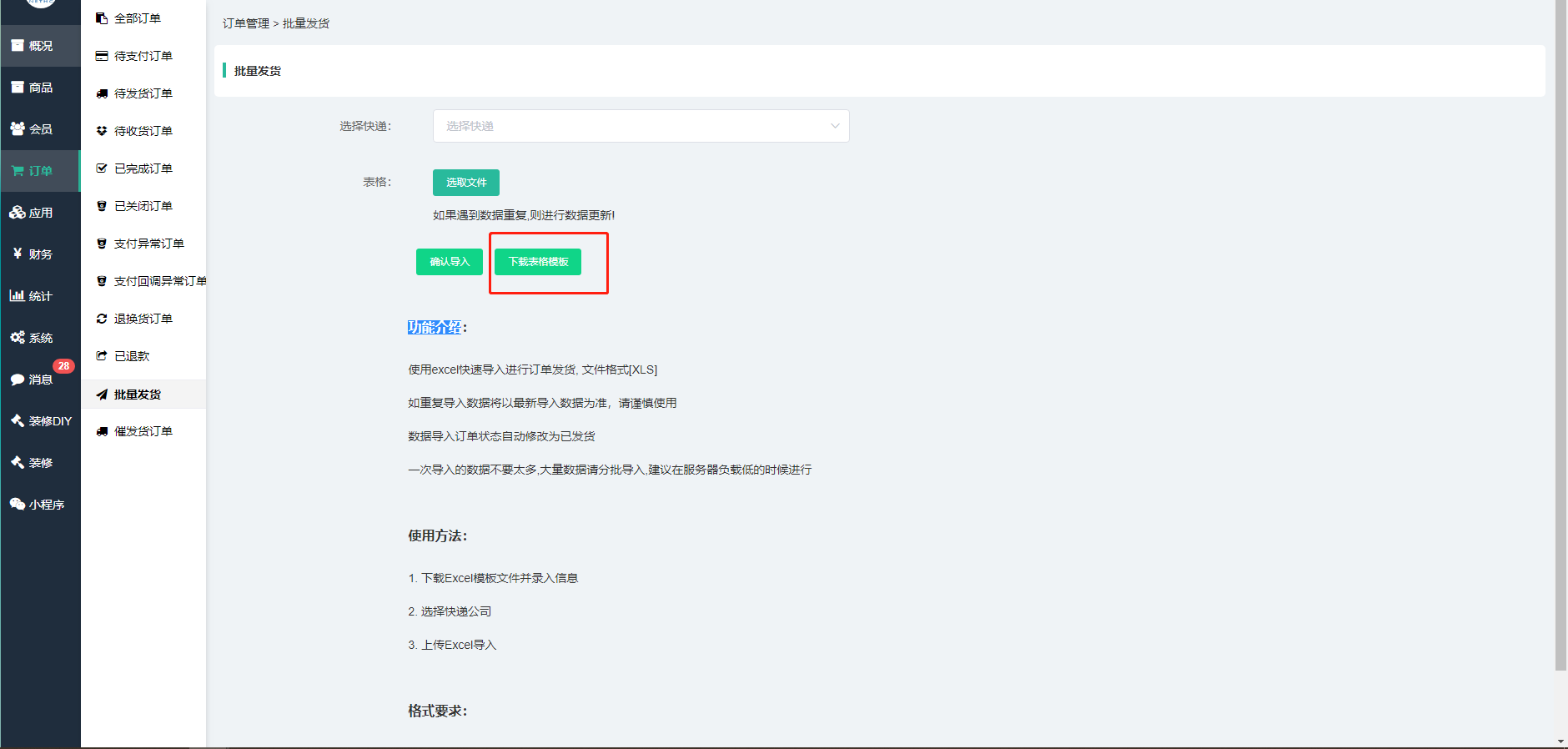Expand the 选择快递 courier dropdown
1568x749 pixels.
(641, 126)
